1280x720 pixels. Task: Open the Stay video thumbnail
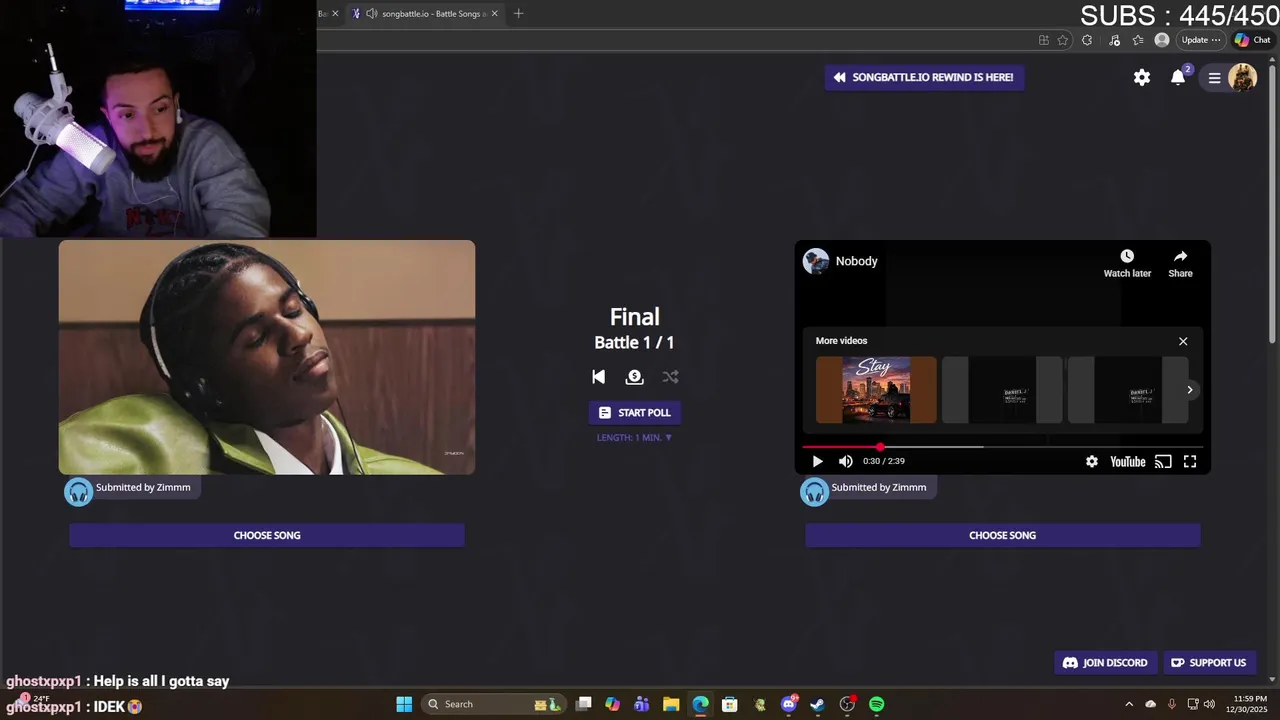pyautogui.click(x=876, y=390)
